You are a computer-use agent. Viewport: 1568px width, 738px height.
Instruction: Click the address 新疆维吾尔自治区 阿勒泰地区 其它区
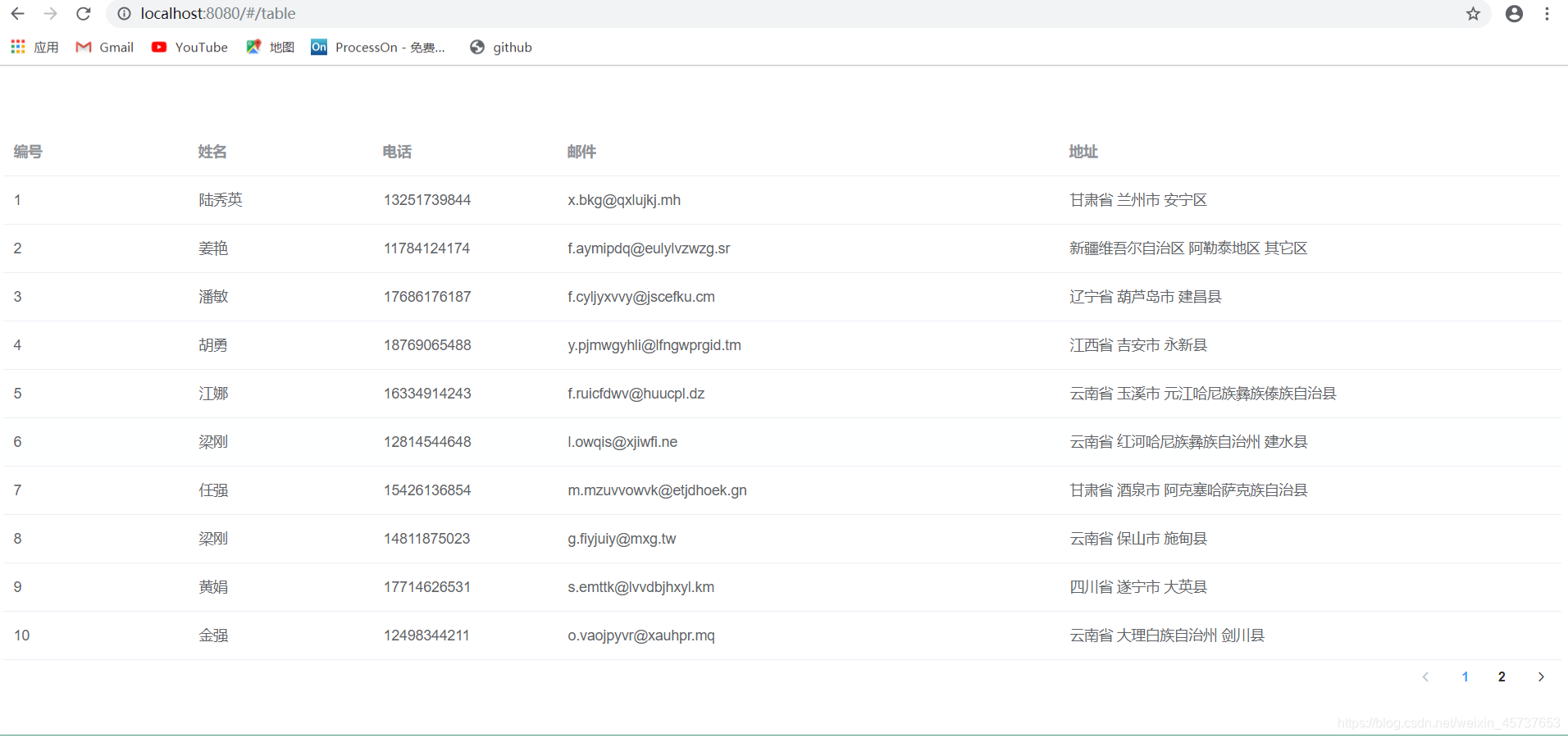click(x=1188, y=248)
